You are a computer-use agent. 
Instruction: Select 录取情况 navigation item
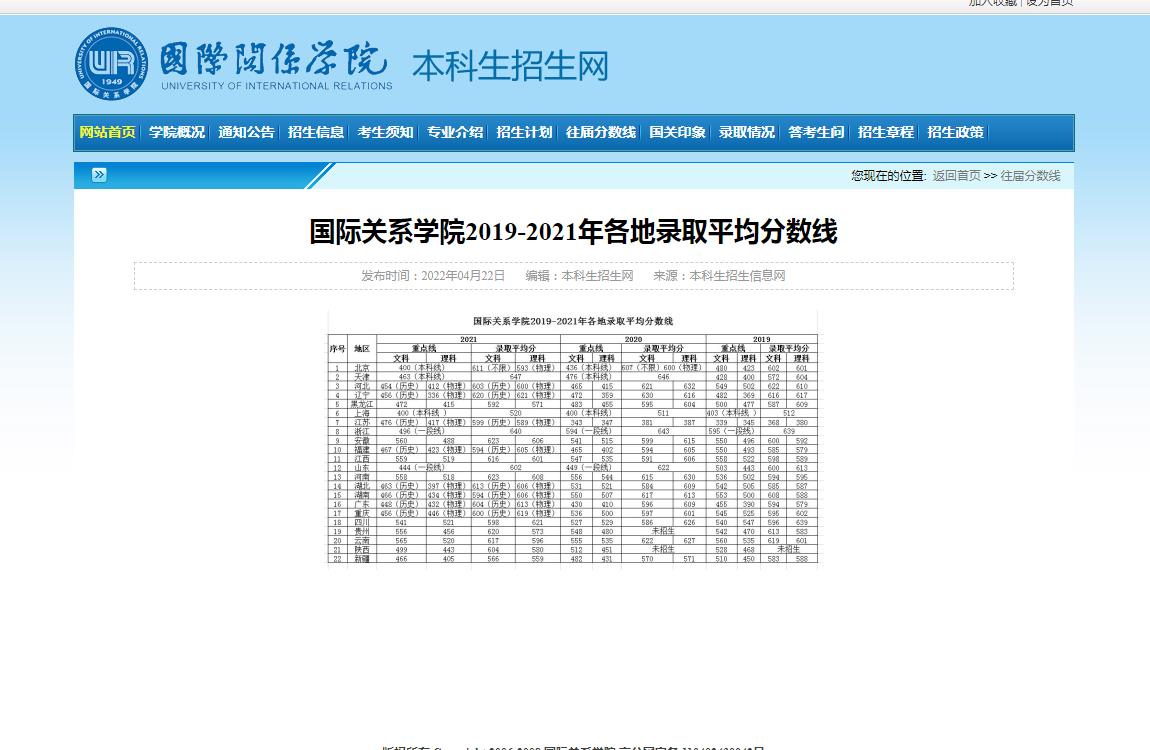click(747, 133)
